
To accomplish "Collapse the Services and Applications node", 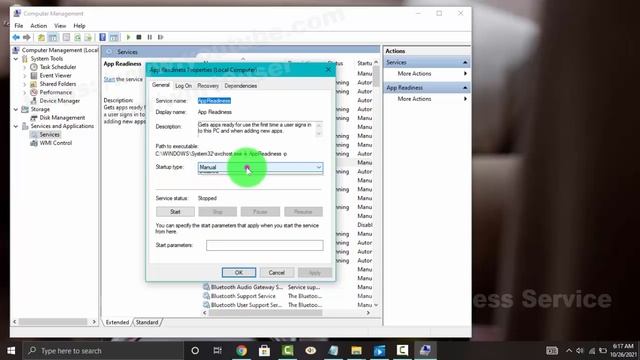I will click(x=16, y=127).
